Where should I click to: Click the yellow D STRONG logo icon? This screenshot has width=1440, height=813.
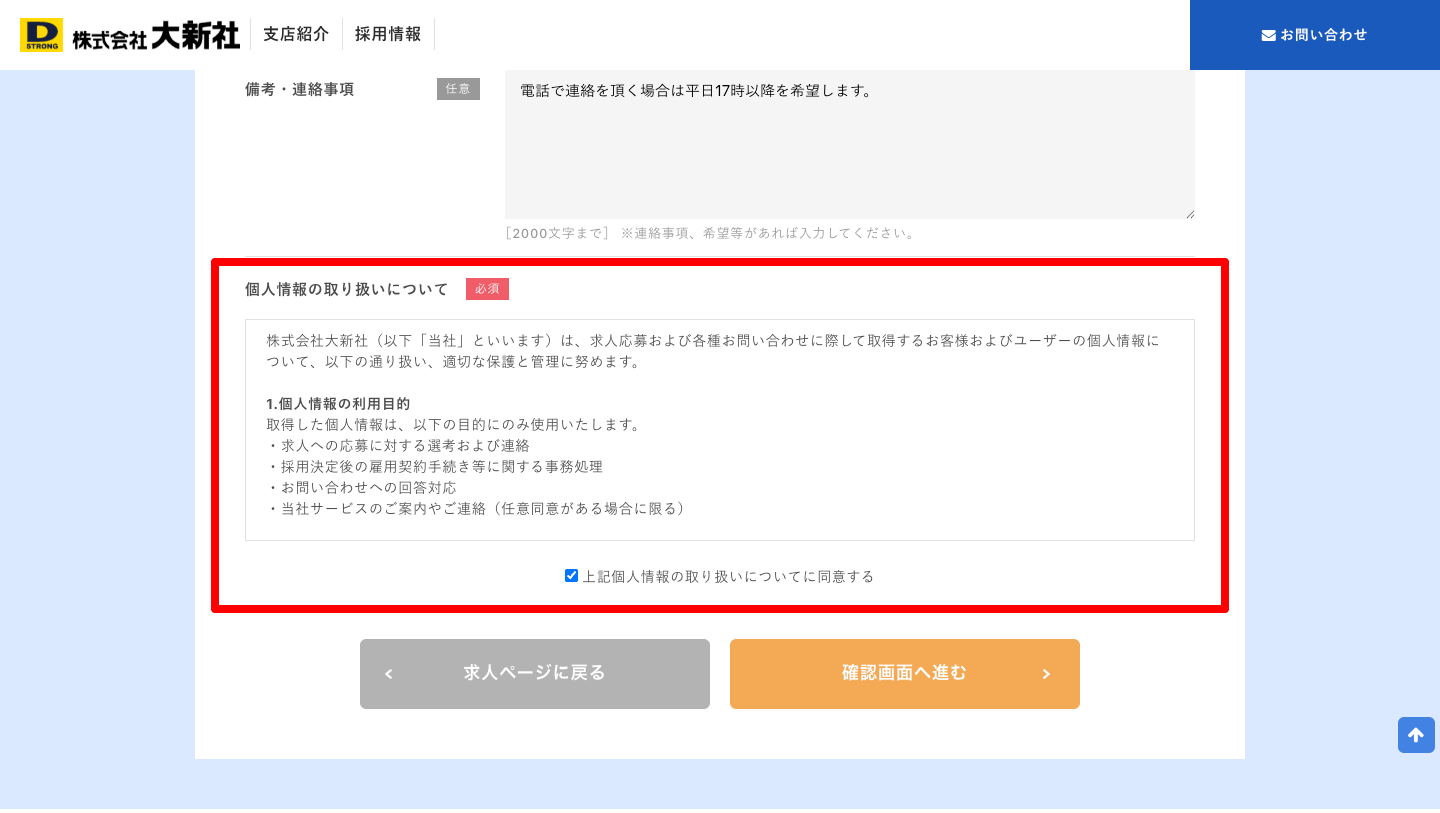(x=41, y=35)
